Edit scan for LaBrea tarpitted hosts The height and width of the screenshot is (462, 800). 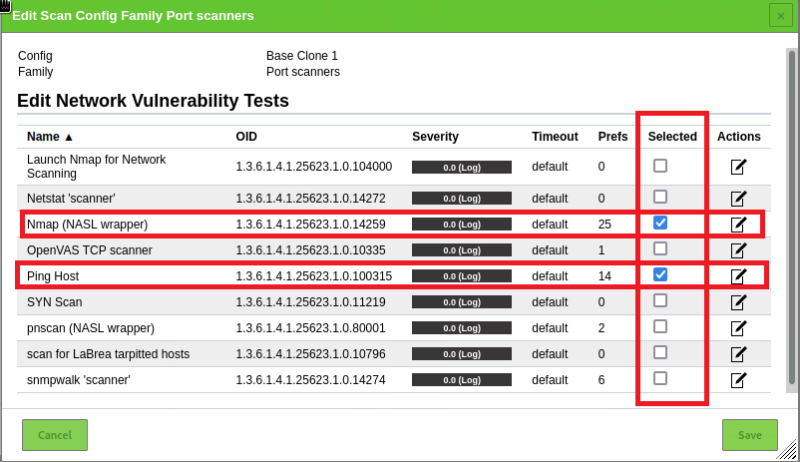click(738, 354)
